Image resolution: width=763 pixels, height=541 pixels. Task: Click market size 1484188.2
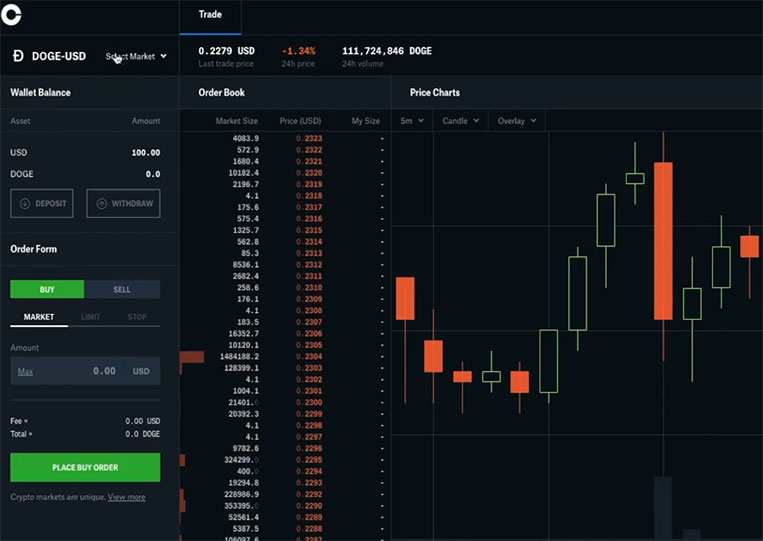pyautogui.click(x=239, y=357)
